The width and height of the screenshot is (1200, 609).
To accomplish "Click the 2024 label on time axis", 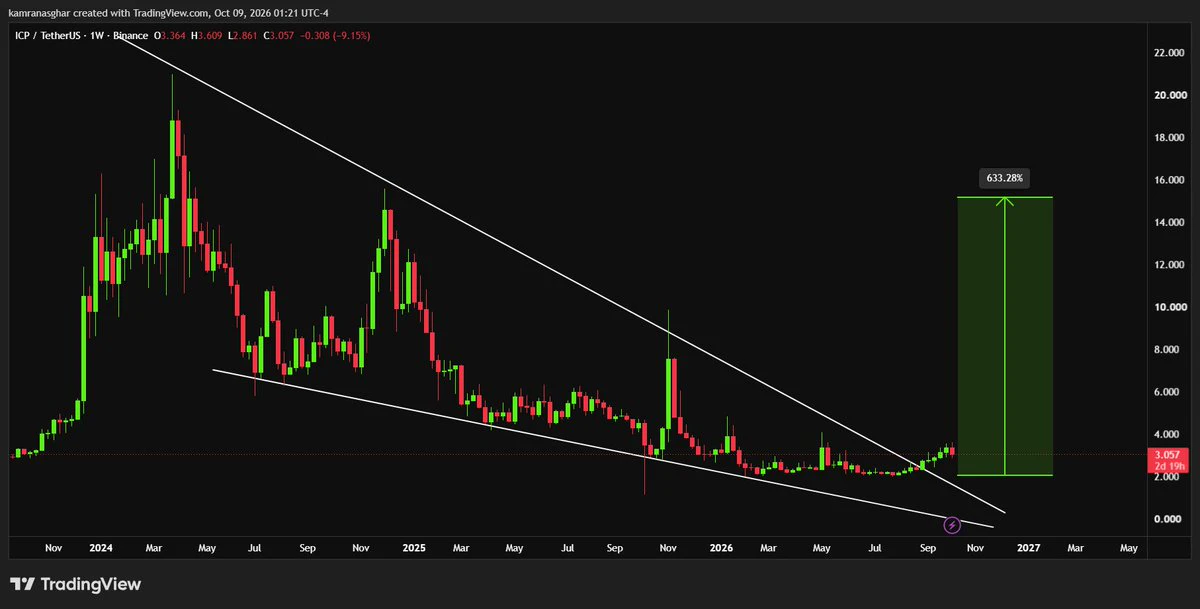I will [x=100, y=548].
